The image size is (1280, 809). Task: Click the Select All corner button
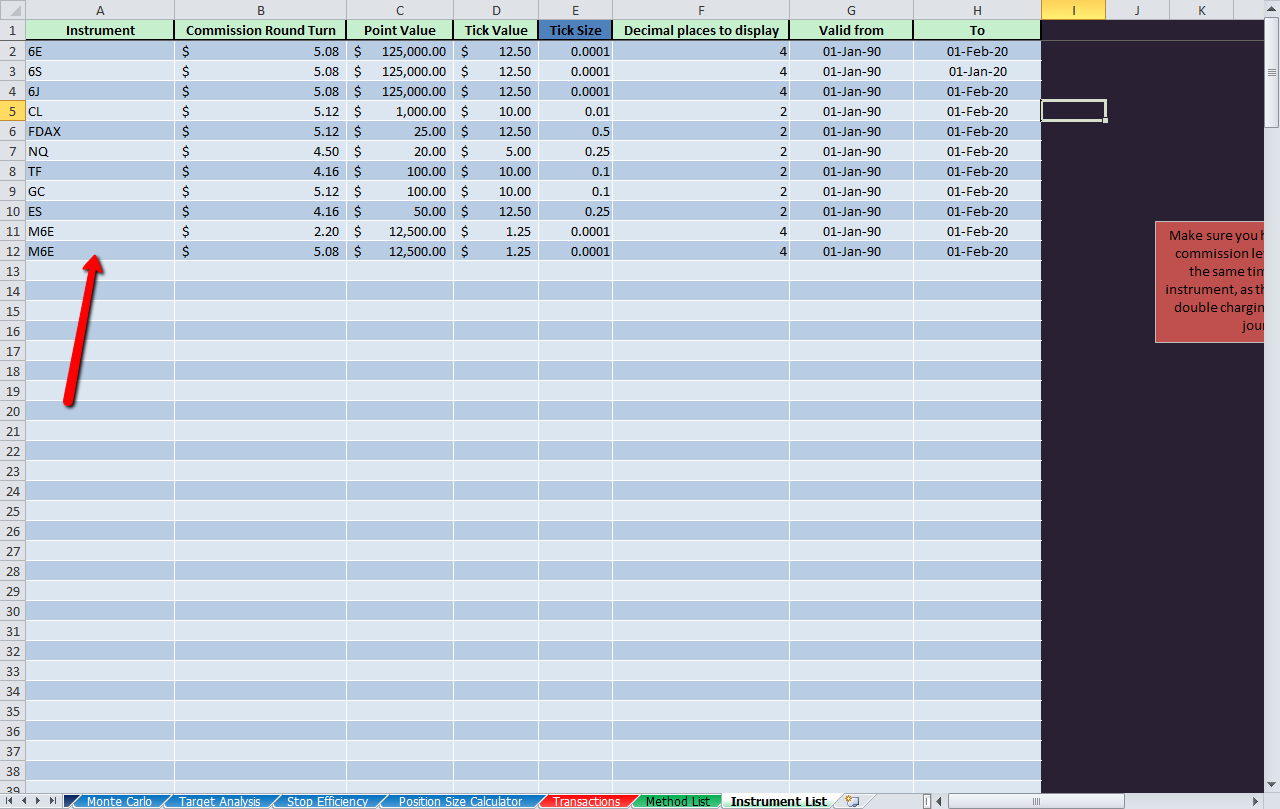pyautogui.click(x=12, y=10)
